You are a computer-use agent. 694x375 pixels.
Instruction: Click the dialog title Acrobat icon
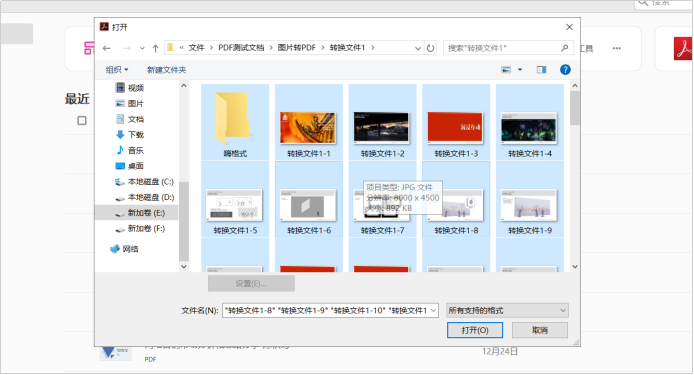(104, 27)
